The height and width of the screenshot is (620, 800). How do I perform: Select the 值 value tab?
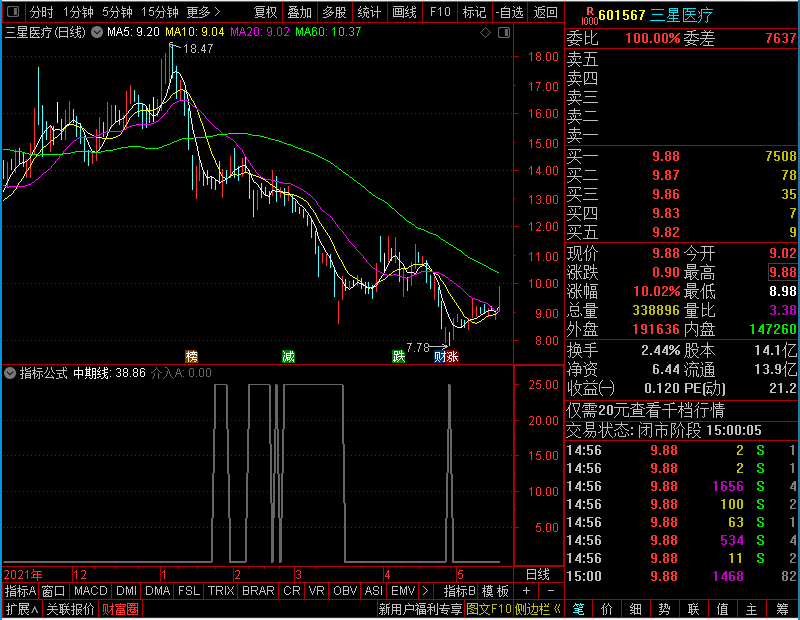click(x=722, y=609)
